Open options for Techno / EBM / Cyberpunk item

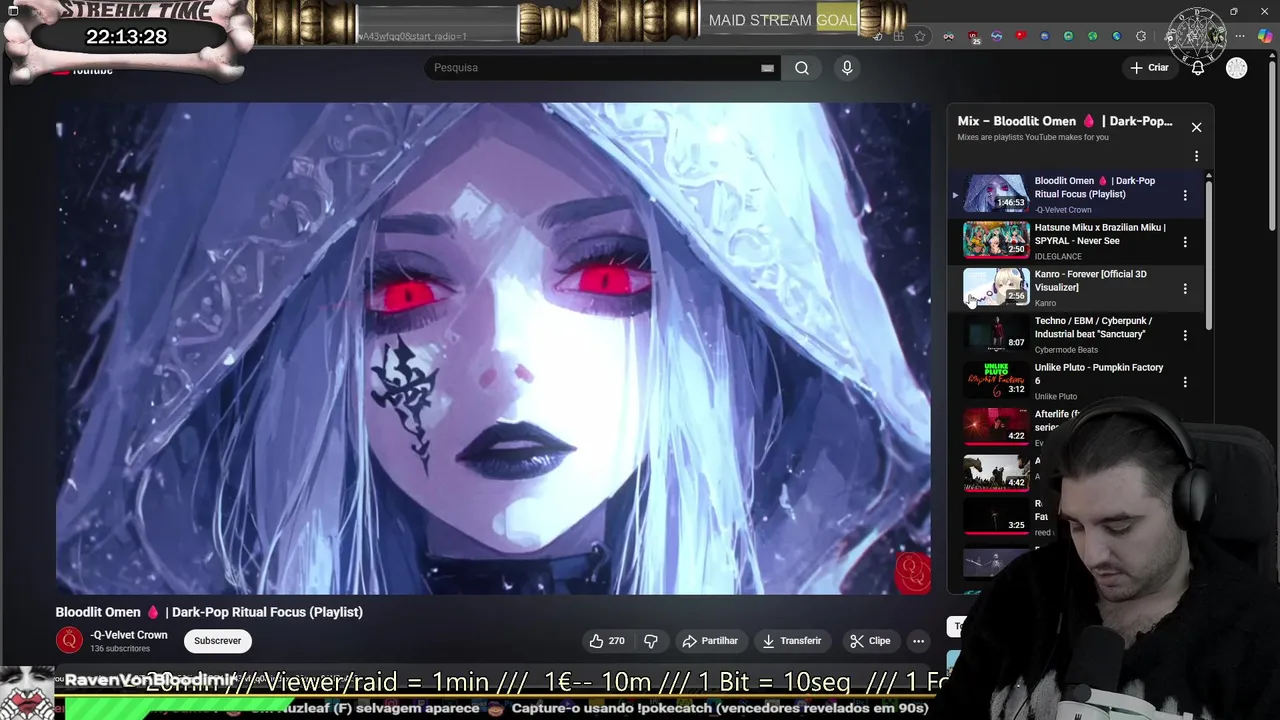pos(1185,335)
